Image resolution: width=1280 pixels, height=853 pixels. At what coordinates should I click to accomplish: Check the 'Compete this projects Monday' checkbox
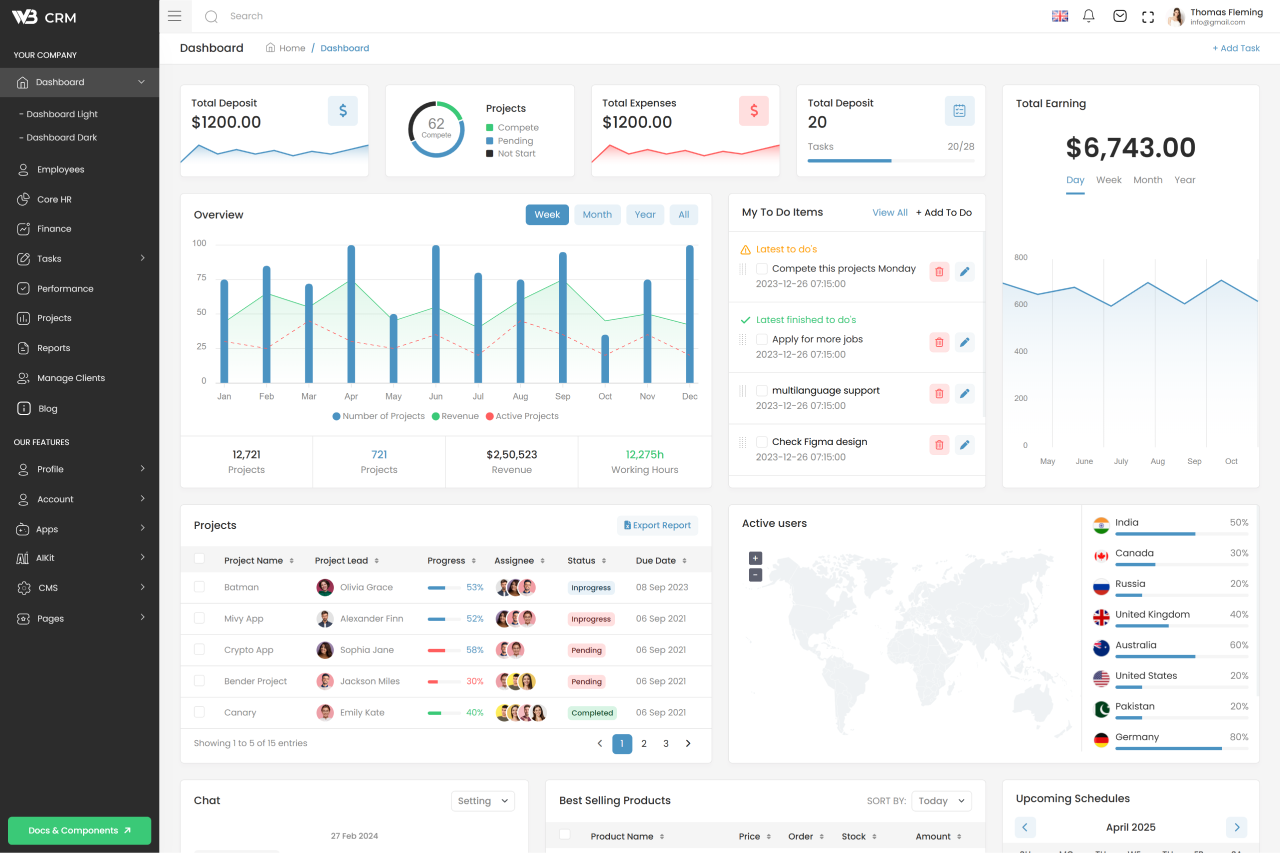pyautogui.click(x=762, y=269)
